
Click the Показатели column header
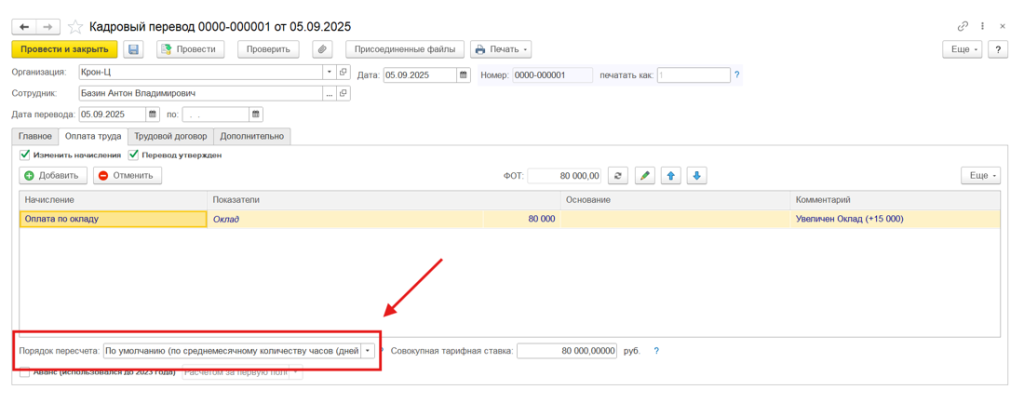tap(384, 200)
